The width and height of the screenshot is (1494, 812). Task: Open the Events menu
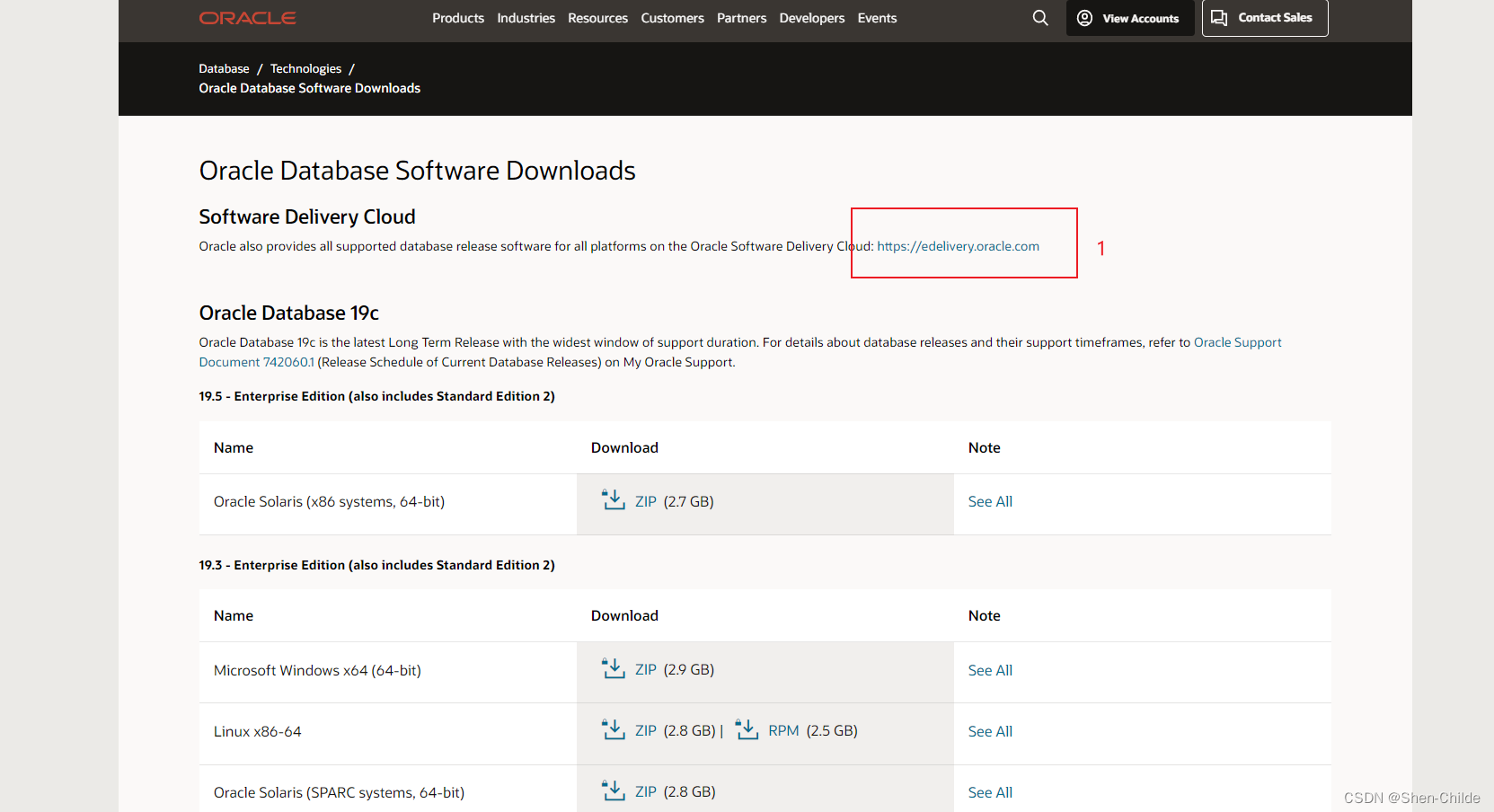point(877,18)
